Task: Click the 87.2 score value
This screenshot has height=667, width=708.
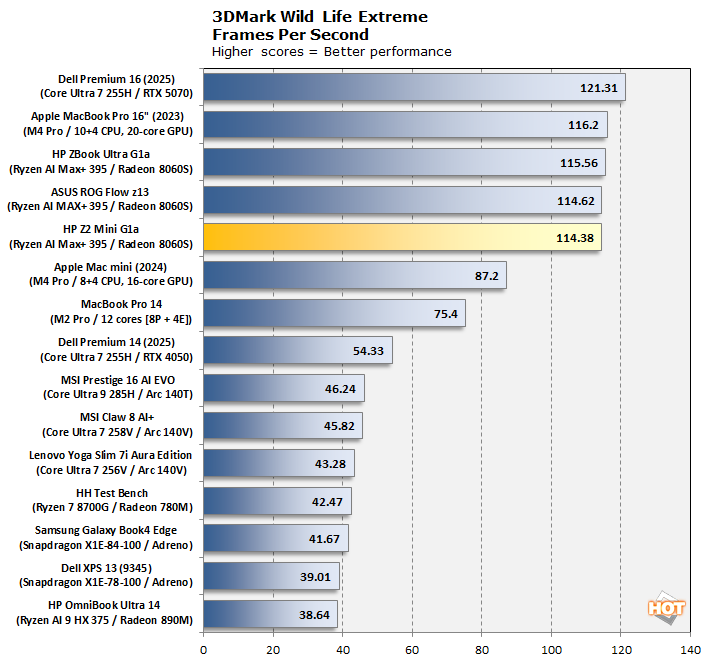Action: tap(487, 276)
